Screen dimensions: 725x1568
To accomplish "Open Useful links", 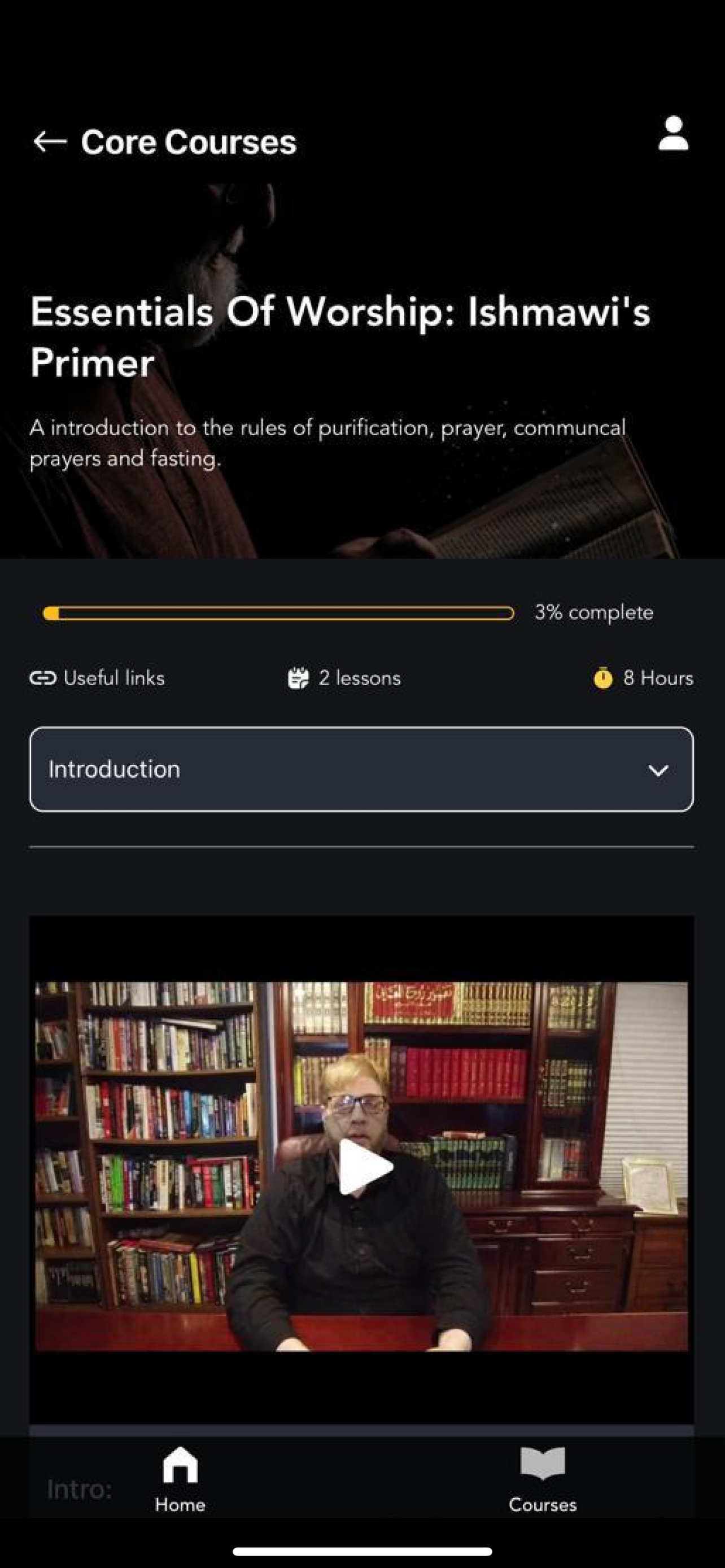I will click(114, 678).
